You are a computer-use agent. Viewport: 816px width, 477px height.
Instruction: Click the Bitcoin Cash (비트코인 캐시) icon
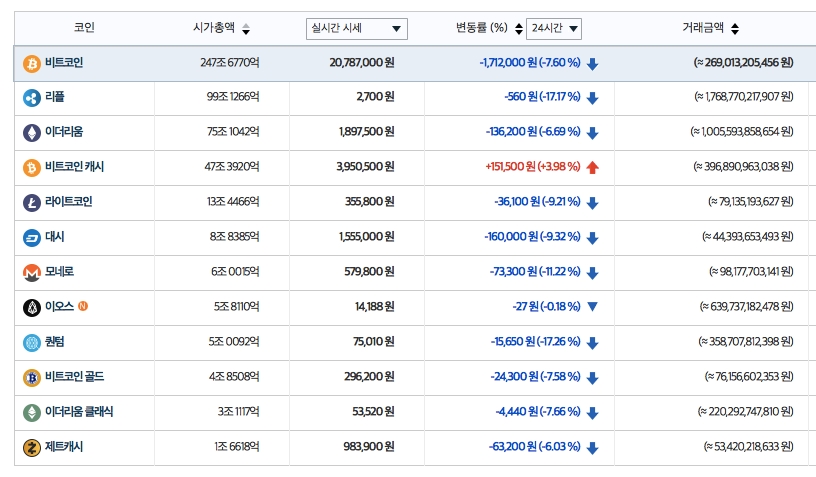tap(32, 167)
